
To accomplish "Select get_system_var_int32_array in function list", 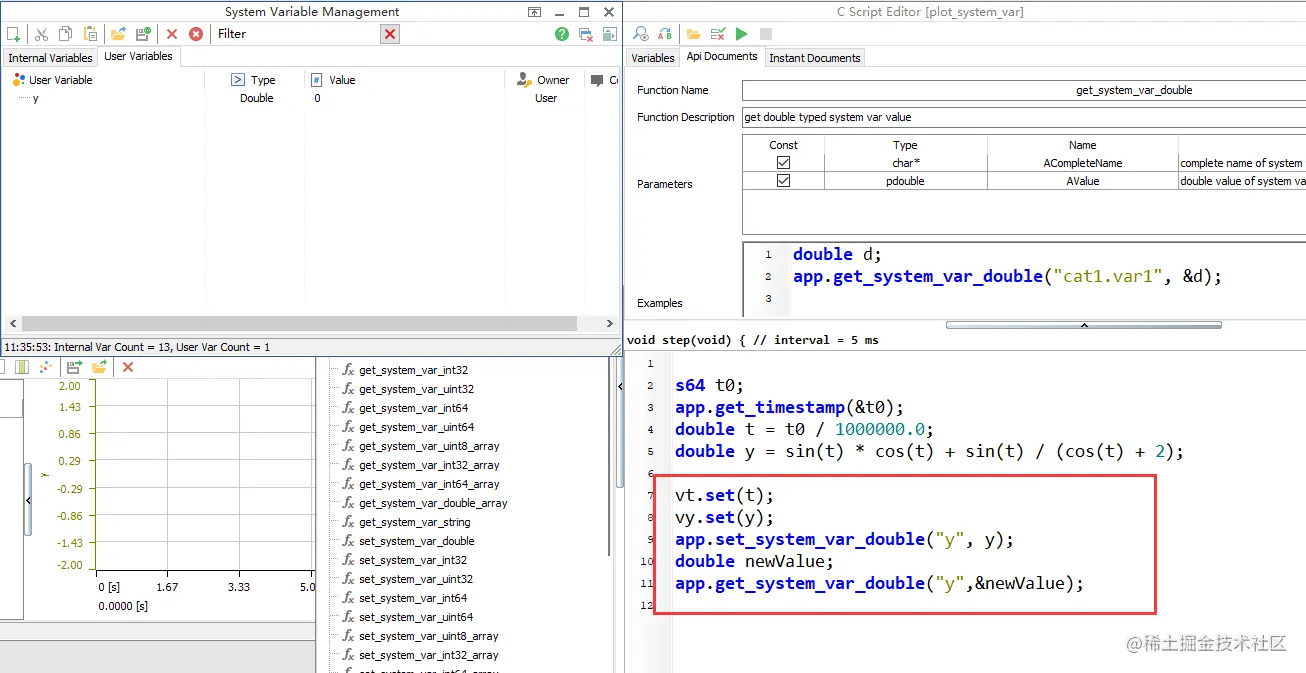I will [429, 465].
